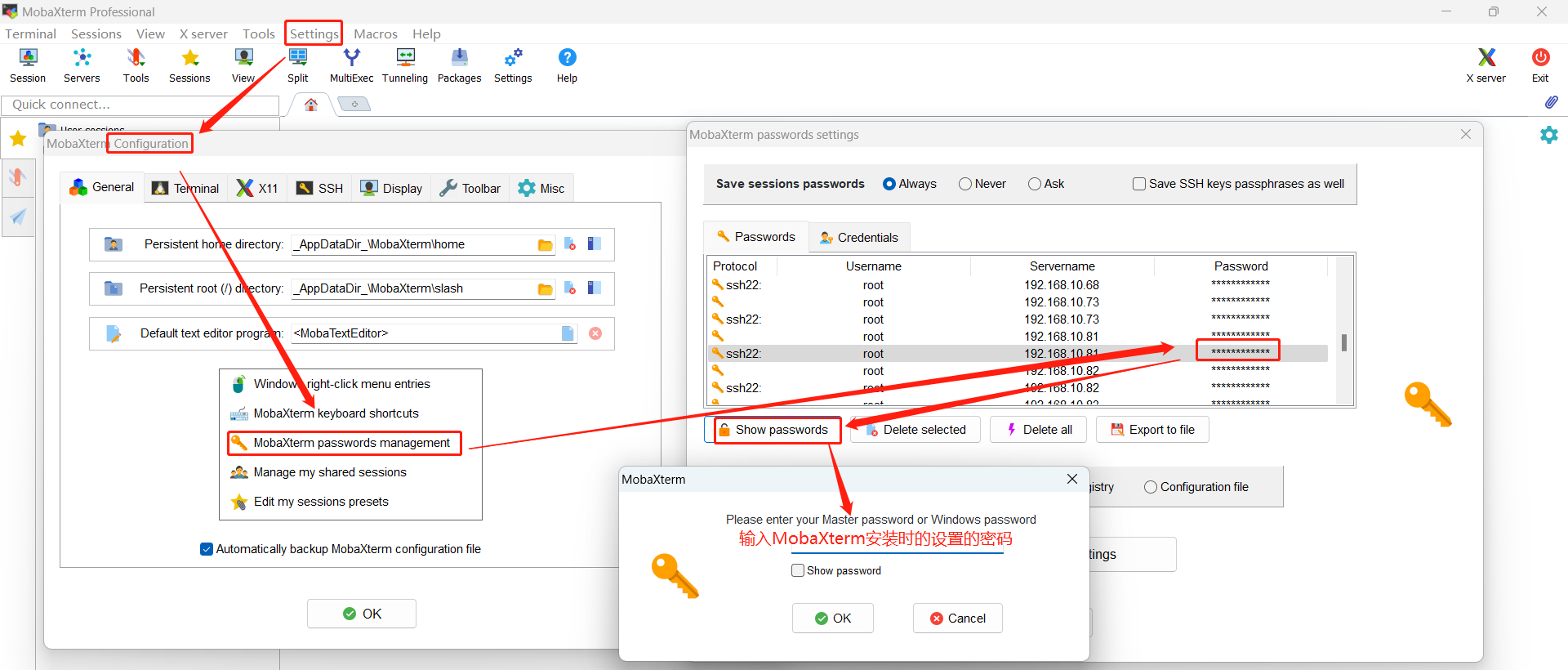Choose file for default text editor
The height and width of the screenshot is (670, 1568).
(x=568, y=333)
